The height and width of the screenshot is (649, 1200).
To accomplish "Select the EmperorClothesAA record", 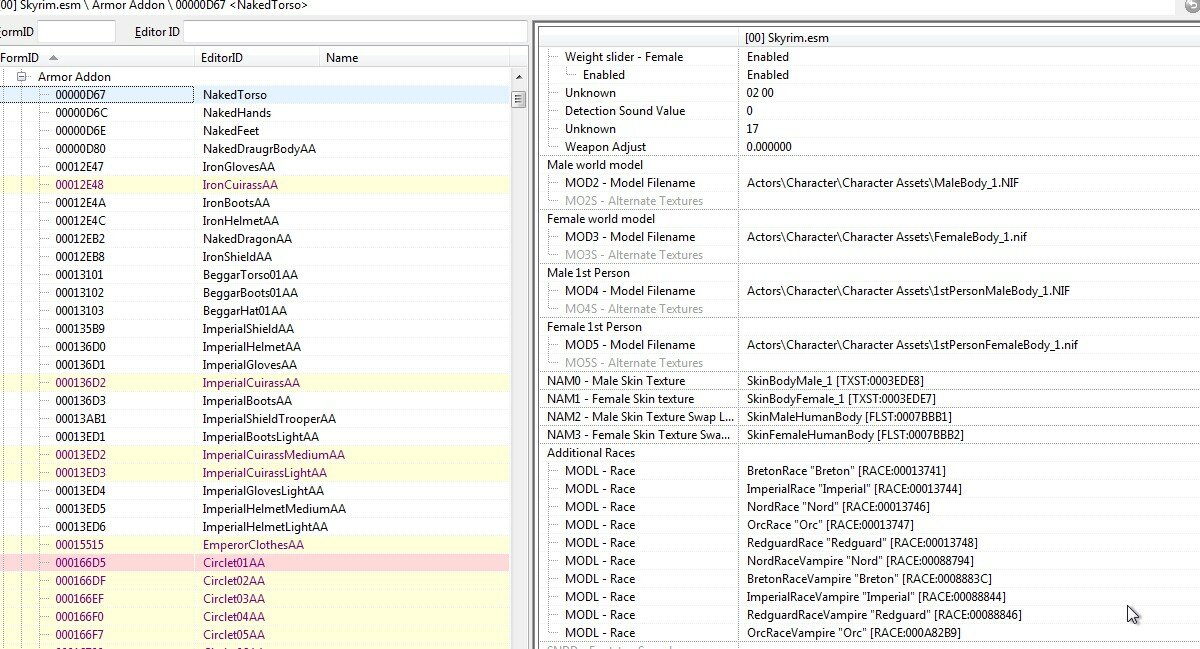I will pos(253,545).
